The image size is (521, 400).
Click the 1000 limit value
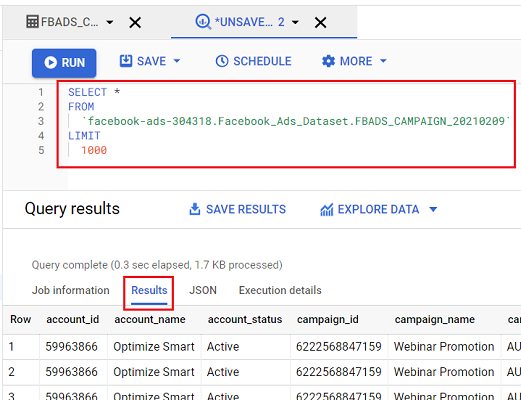click(94, 150)
